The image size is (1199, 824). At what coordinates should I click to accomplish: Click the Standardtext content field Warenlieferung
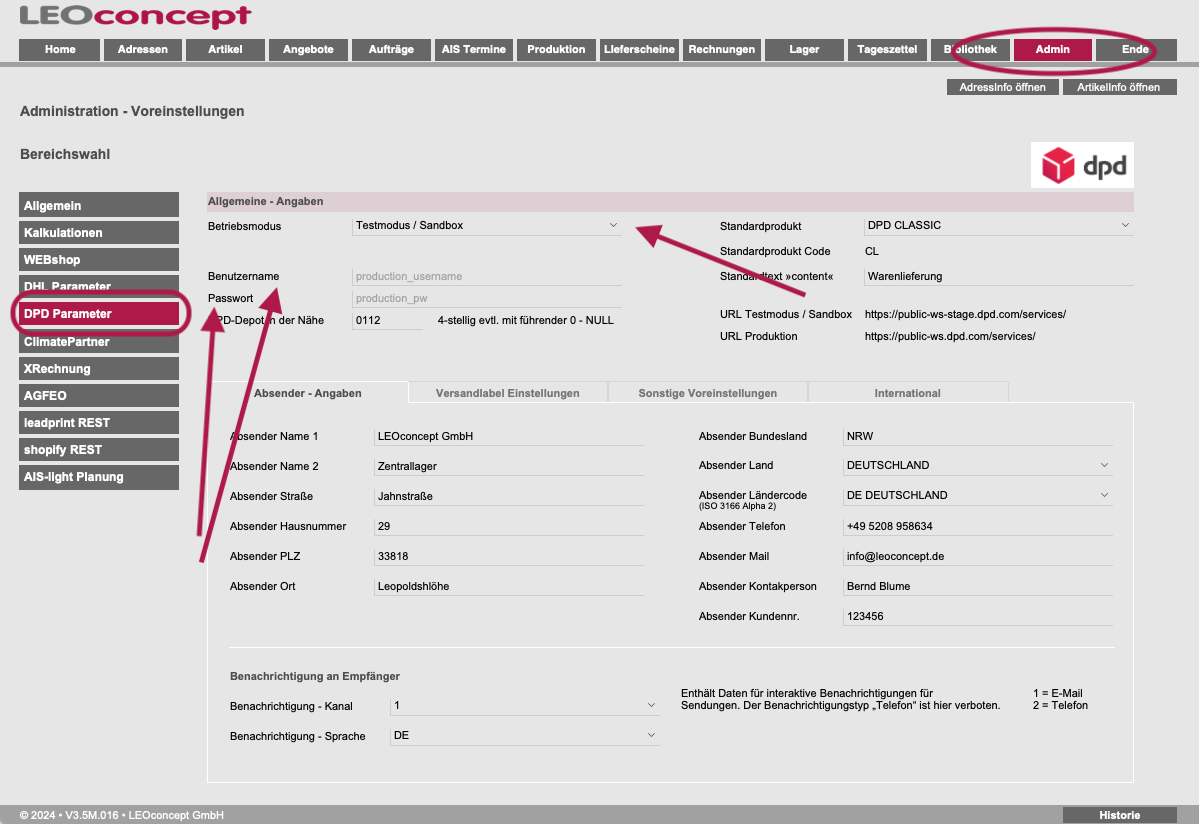click(999, 277)
